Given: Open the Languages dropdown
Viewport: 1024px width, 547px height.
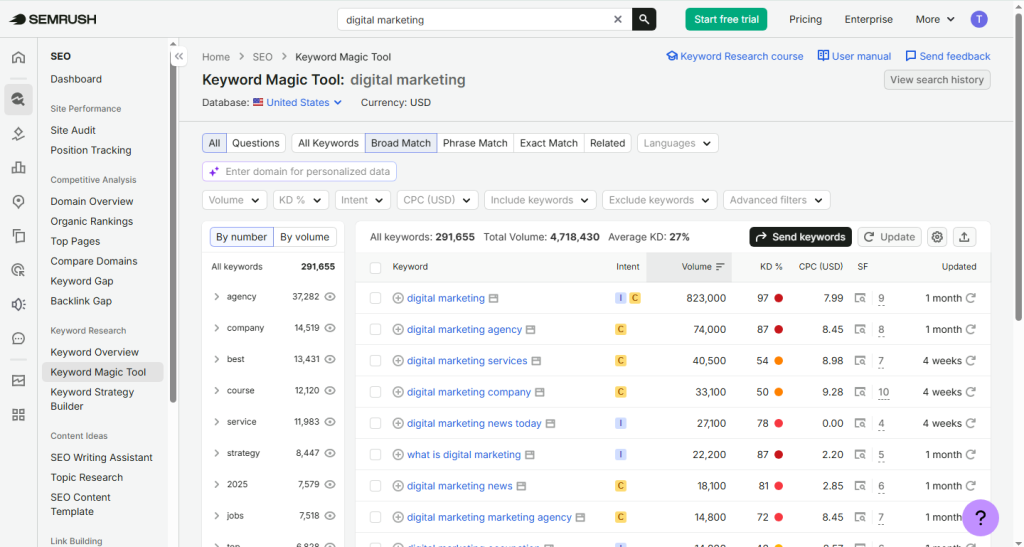Looking at the screenshot, I should click(x=677, y=143).
